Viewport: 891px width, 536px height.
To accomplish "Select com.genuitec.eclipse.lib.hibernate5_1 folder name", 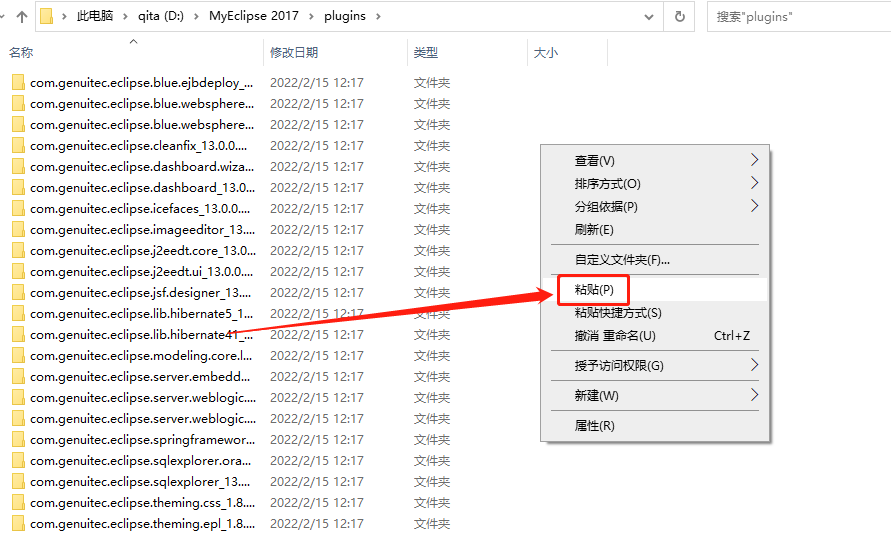I will [x=141, y=314].
